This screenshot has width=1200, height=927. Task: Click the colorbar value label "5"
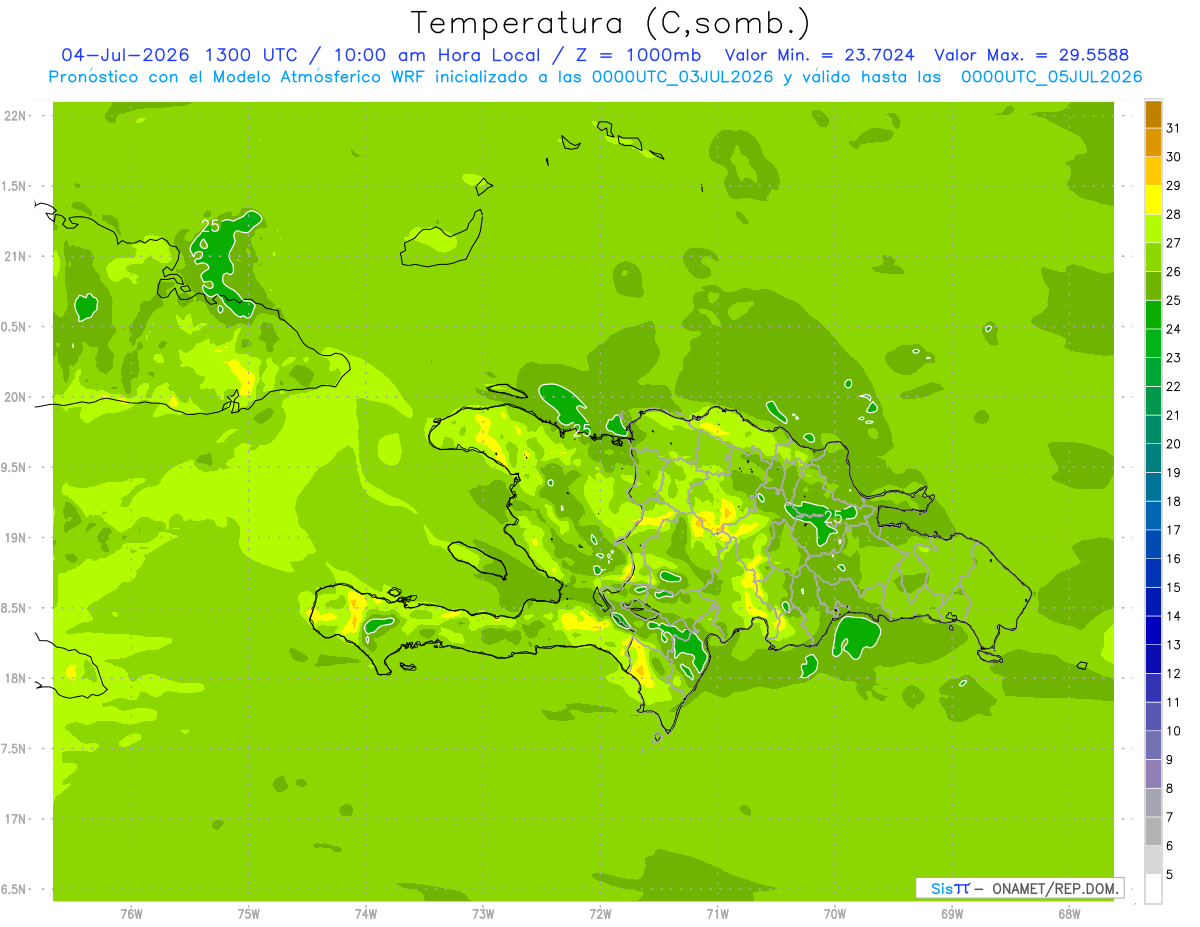tap(1170, 875)
